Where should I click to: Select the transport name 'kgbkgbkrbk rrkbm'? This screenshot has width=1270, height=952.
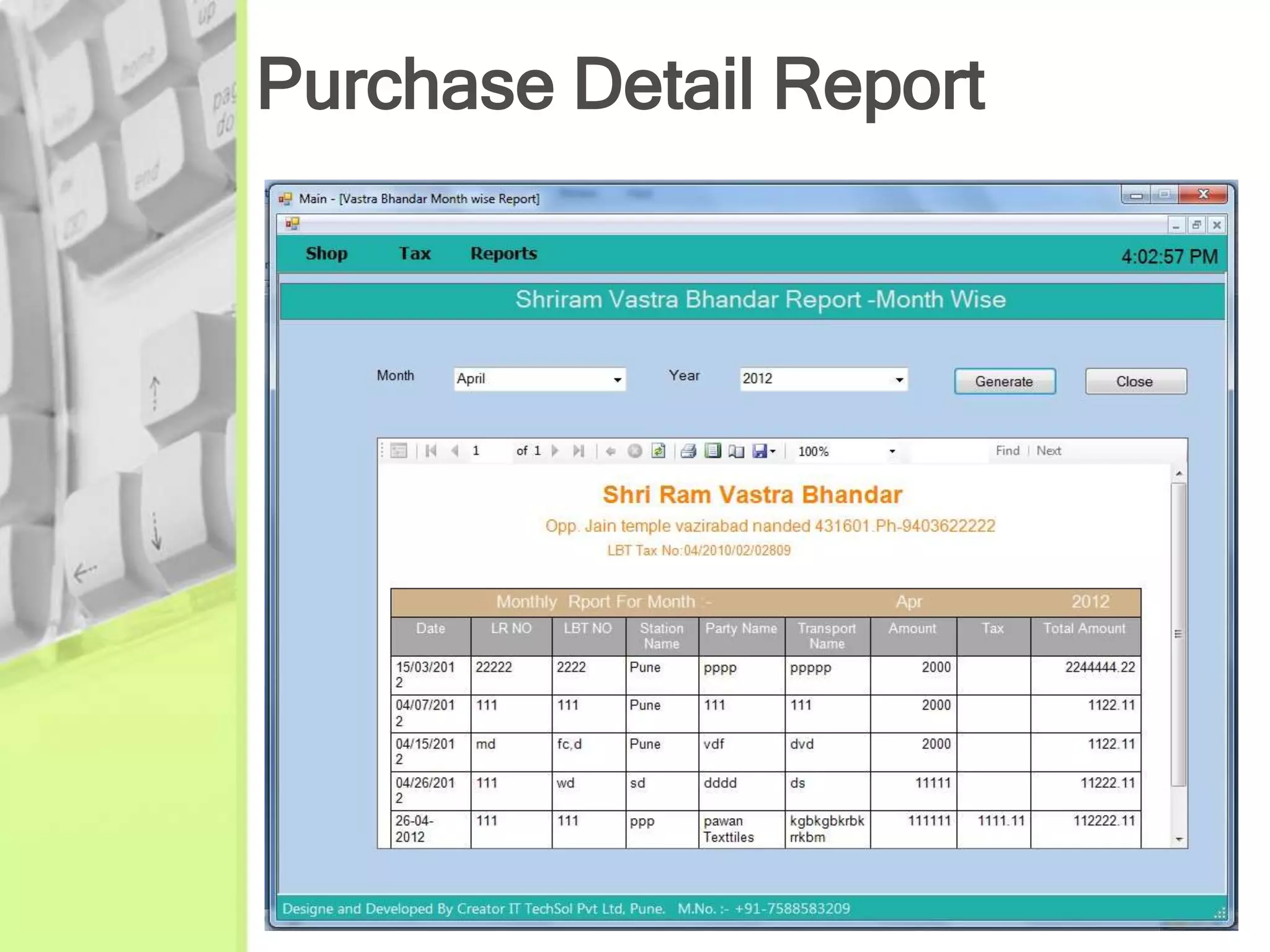coord(827,829)
